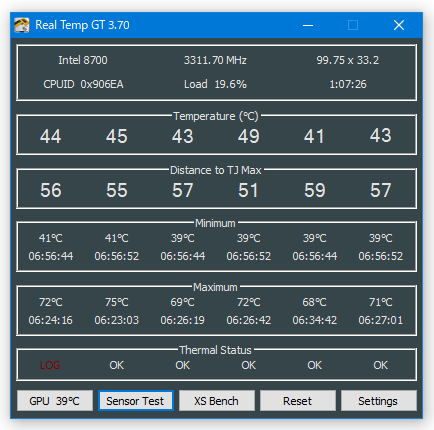This screenshot has height=430, width=434.
Task: Click the 3311.70 MHz clock speed
Action: point(215,60)
